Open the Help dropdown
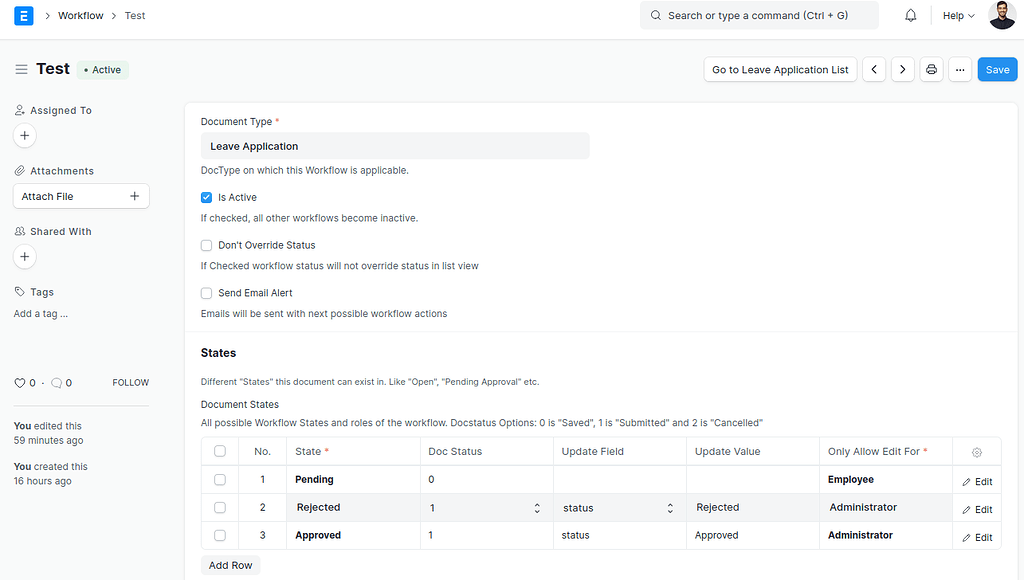1024x580 pixels. (956, 15)
